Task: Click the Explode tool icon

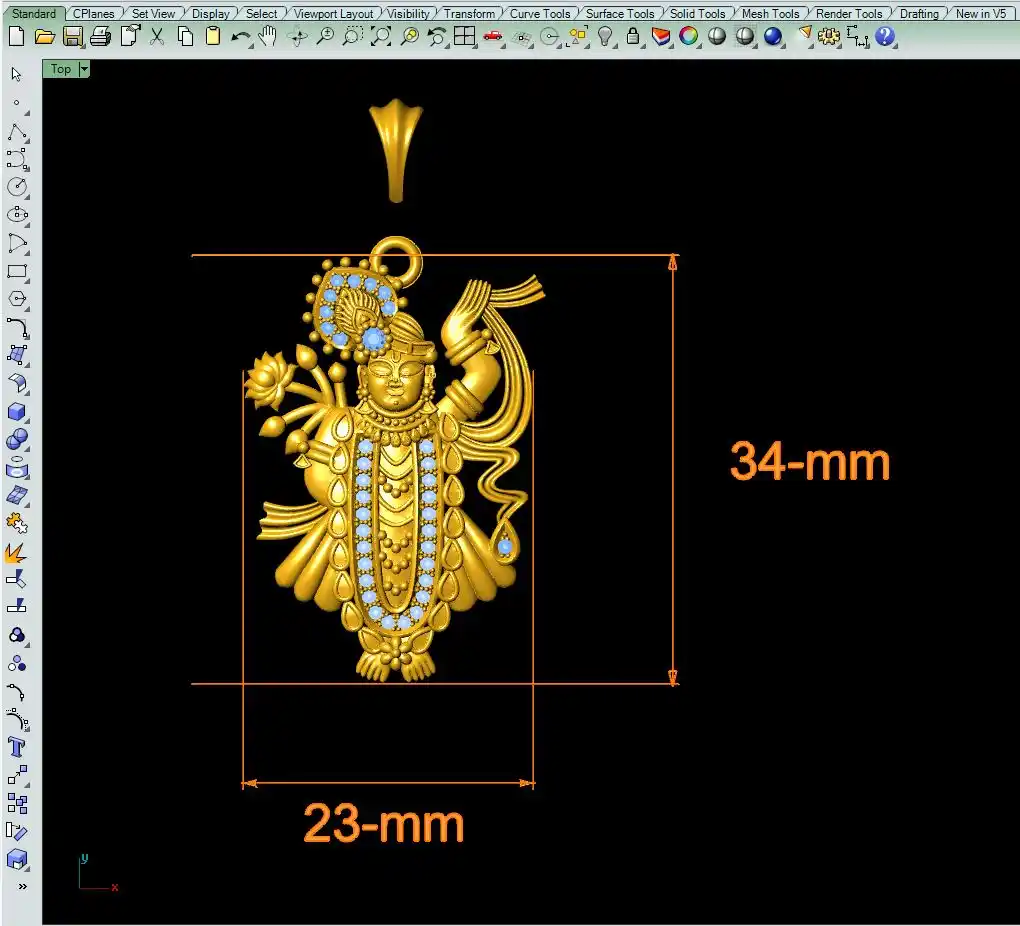Action: tap(17, 552)
